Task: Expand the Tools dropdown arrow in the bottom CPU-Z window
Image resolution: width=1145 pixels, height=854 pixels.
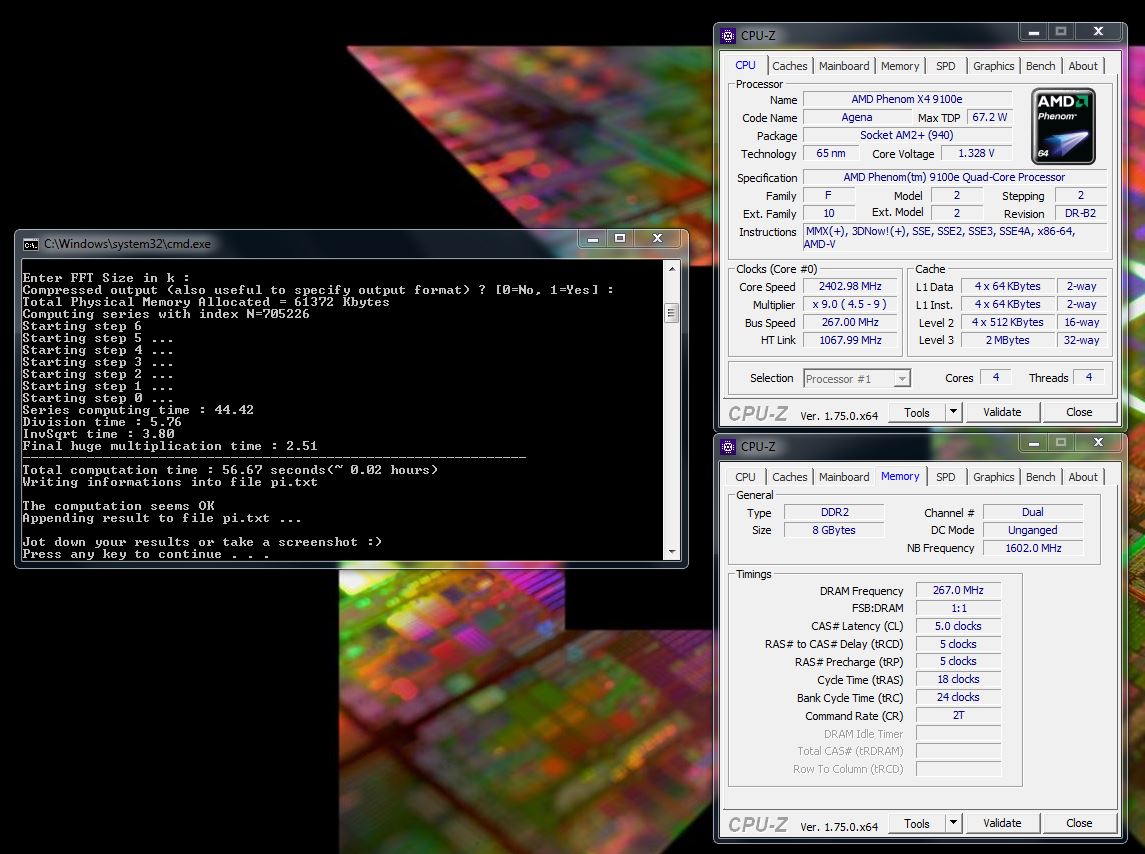Action: click(953, 823)
